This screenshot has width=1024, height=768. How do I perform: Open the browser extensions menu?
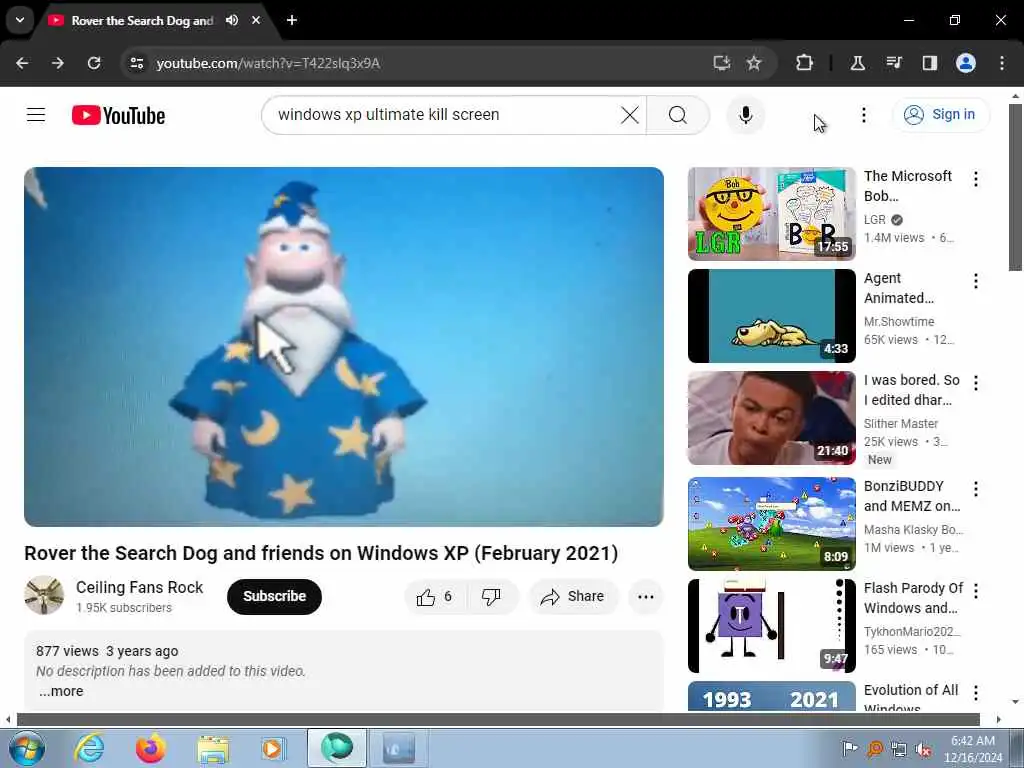click(x=805, y=63)
